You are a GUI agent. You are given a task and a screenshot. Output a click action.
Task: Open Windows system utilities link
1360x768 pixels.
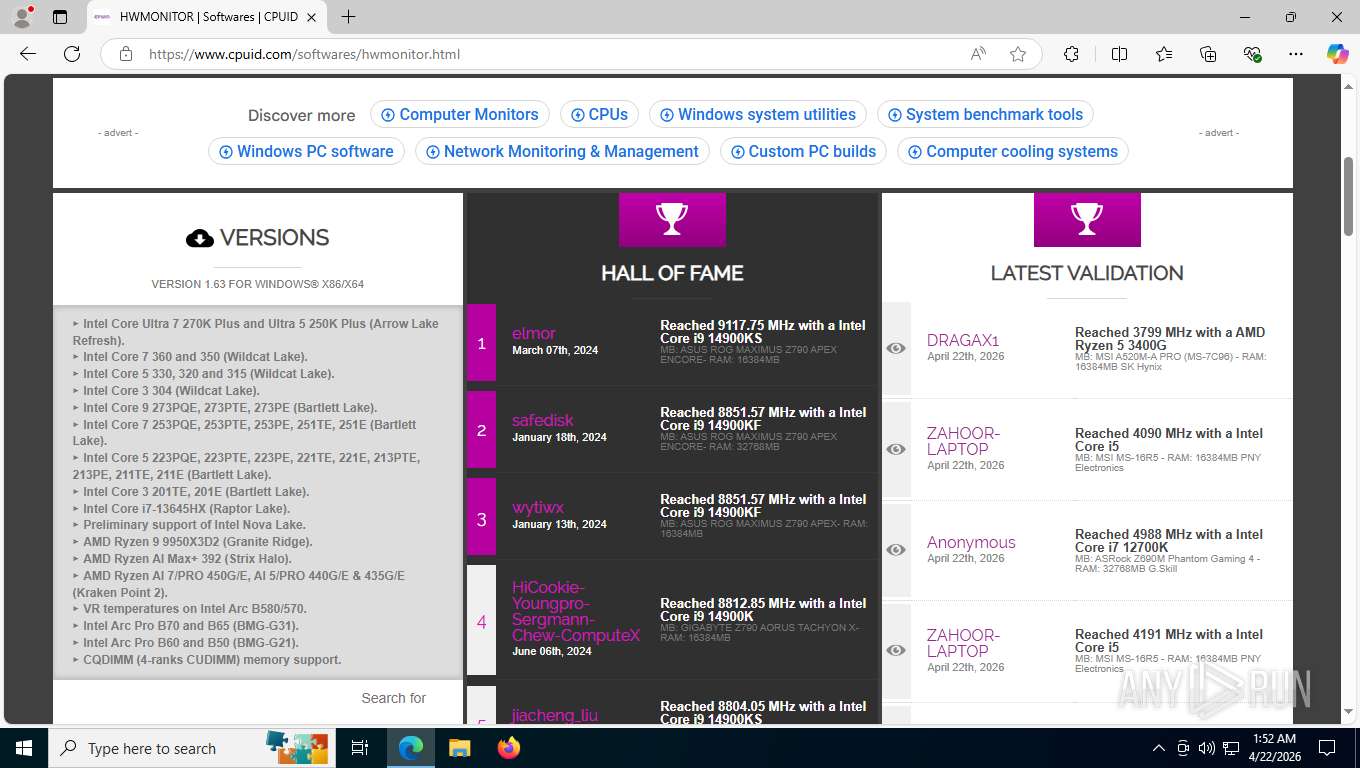[x=757, y=114]
